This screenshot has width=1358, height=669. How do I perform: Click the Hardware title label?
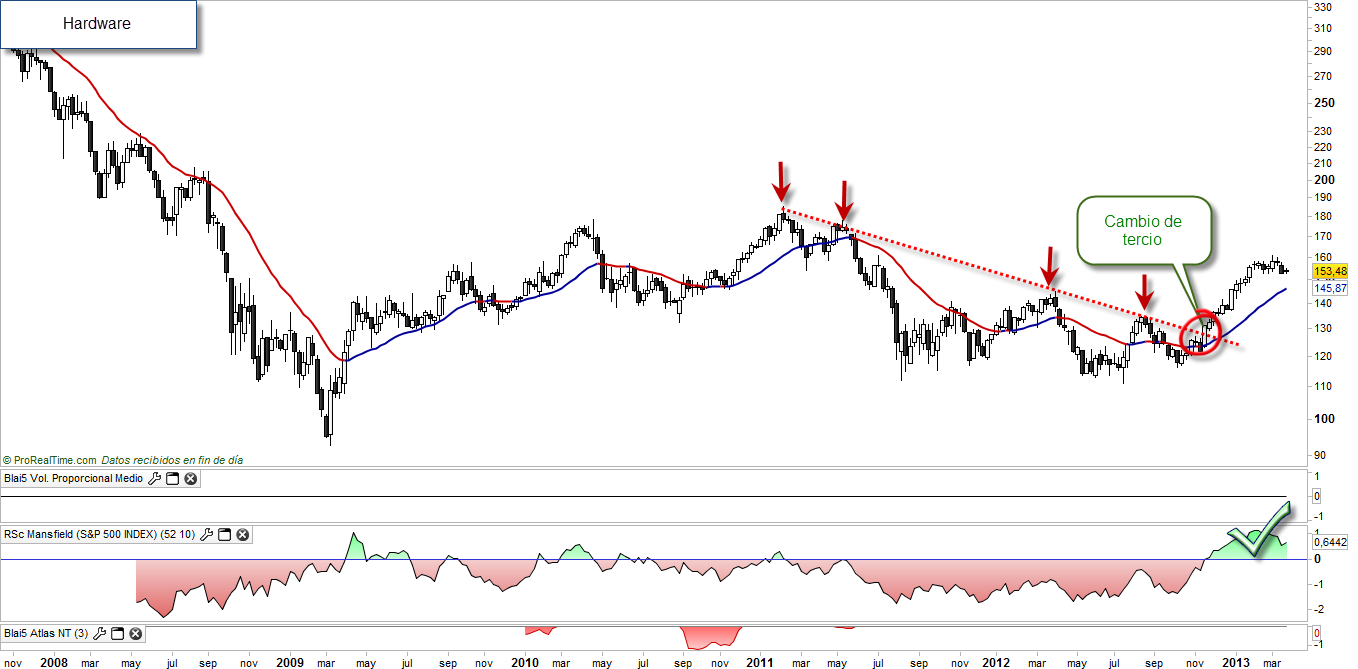pos(97,23)
